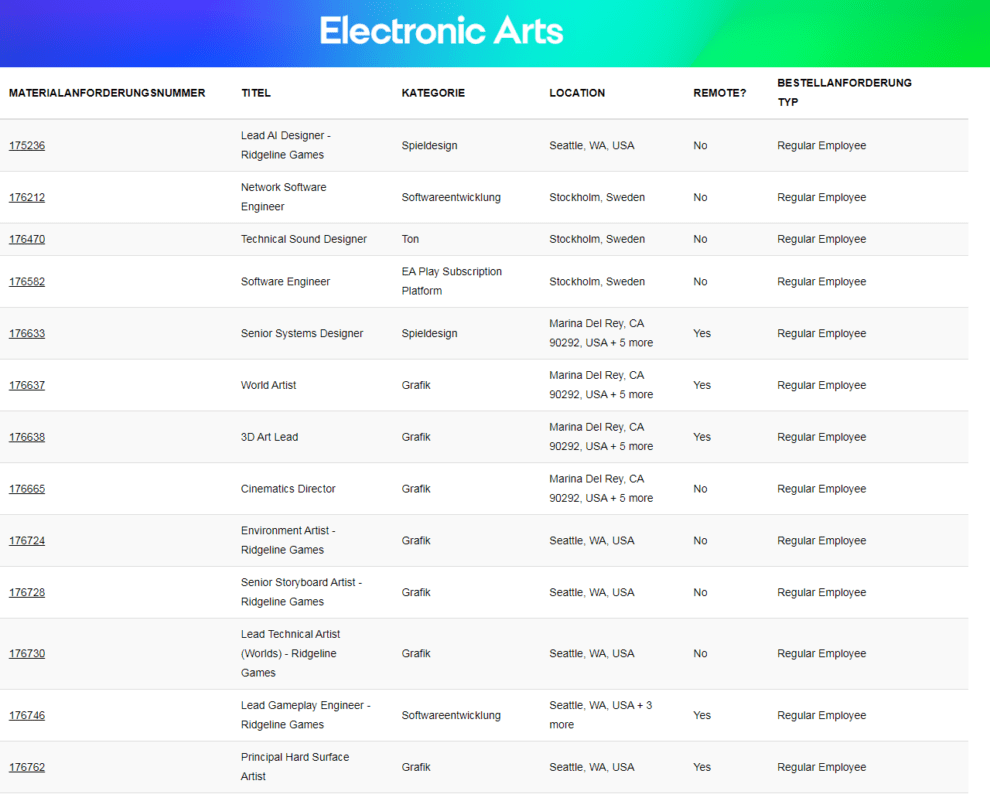Select the Software Engineer title for 176582

coord(285,282)
